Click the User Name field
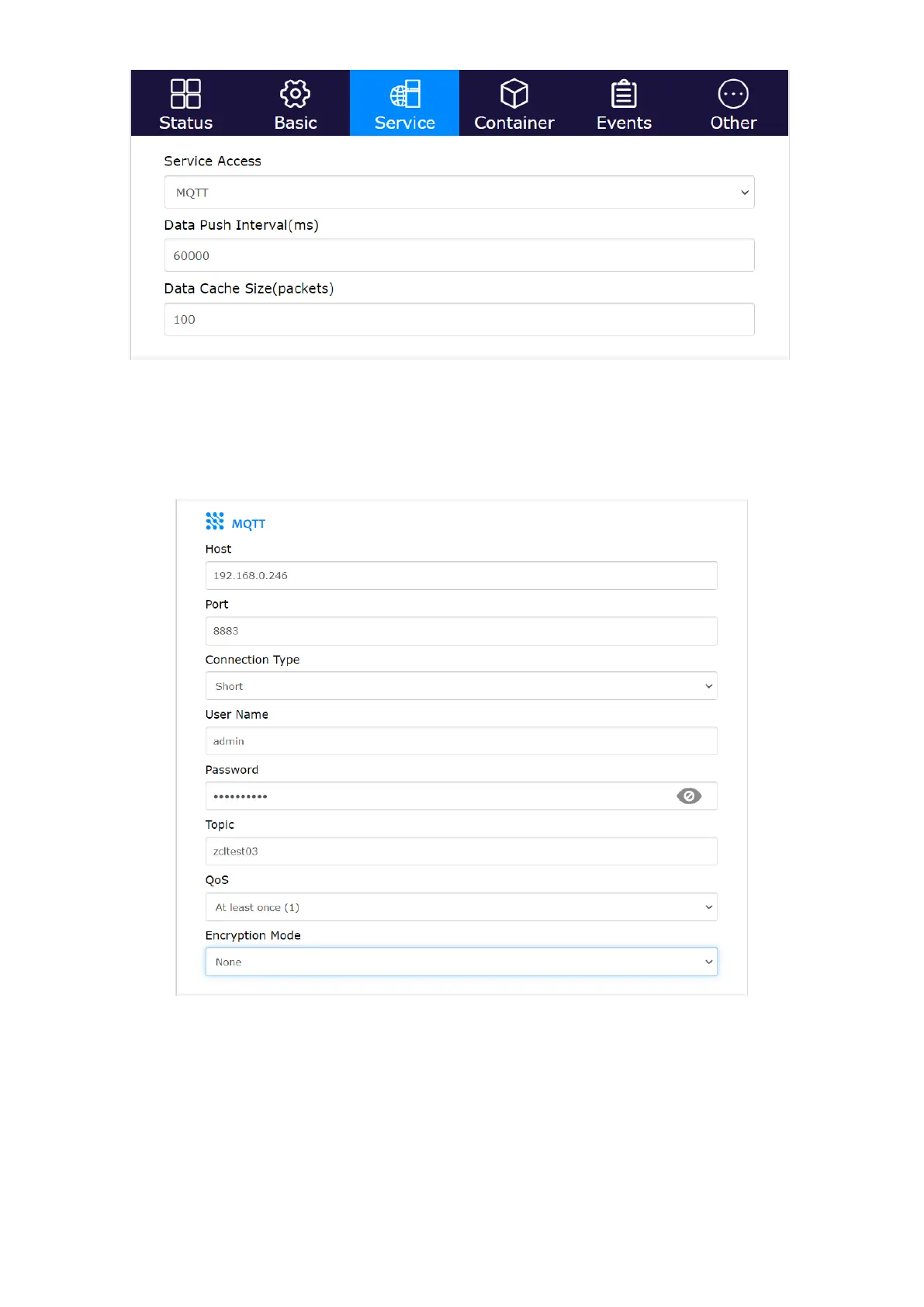The image size is (924, 1307). [x=461, y=741]
